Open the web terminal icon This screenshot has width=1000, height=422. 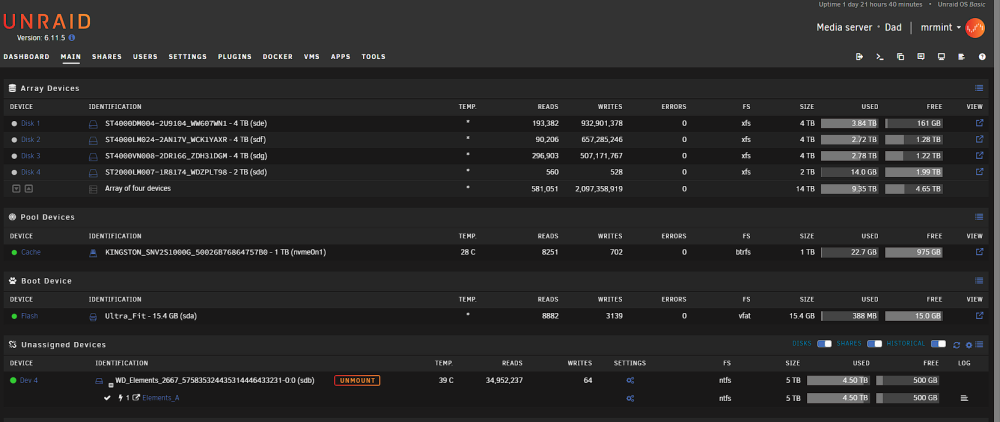[x=879, y=57]
